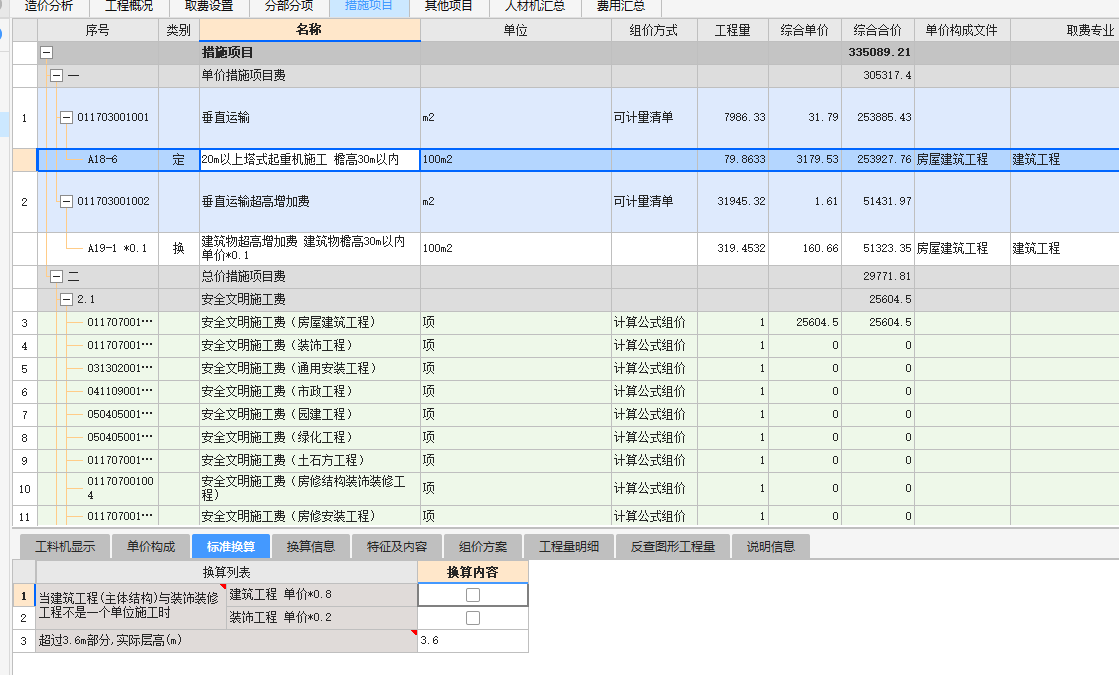This screenshot has width=1119, height=675.
Task: Switch to the 造价分析 tab
Action: click(x=49, y=6)
